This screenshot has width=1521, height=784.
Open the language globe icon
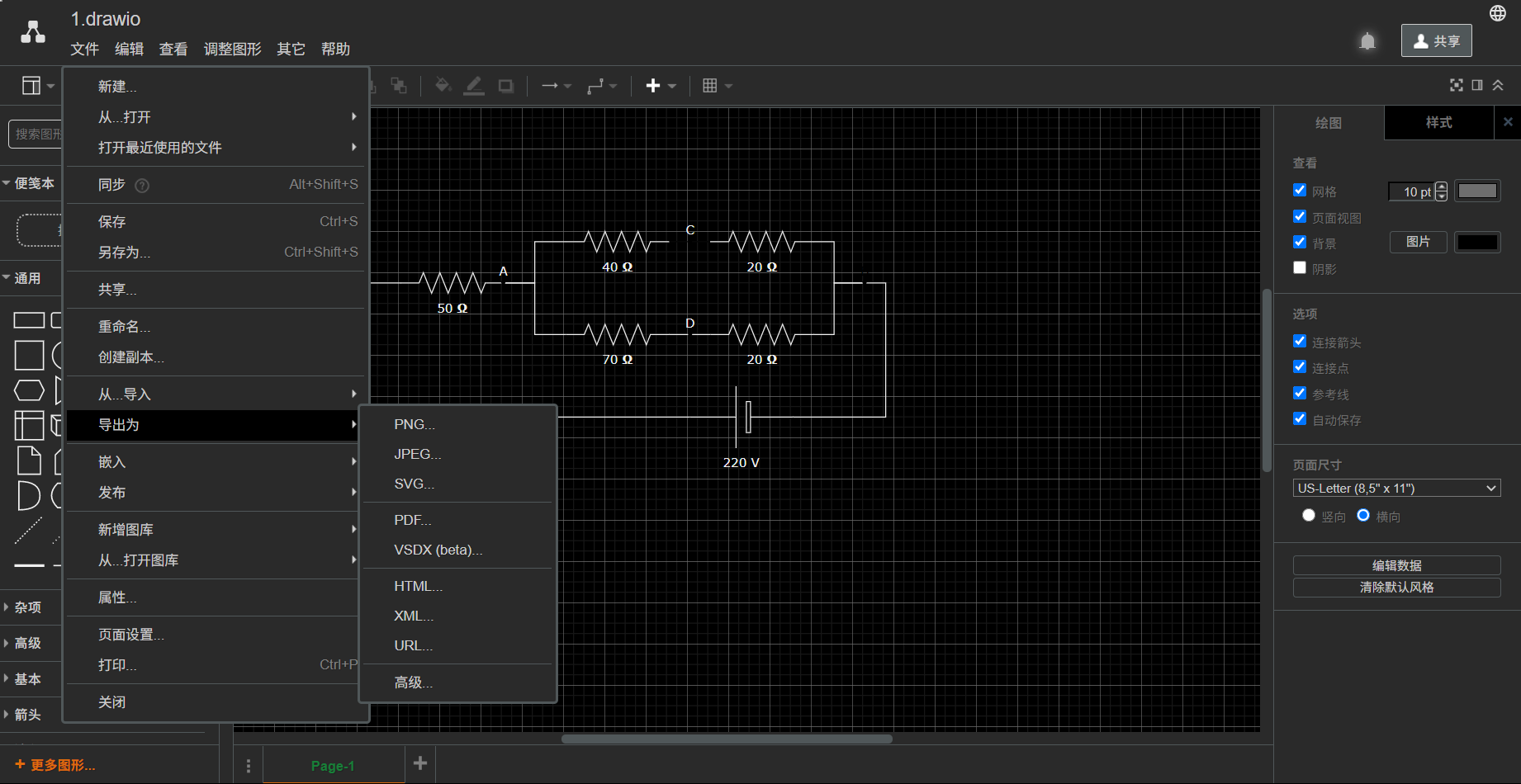(1498, 13)
